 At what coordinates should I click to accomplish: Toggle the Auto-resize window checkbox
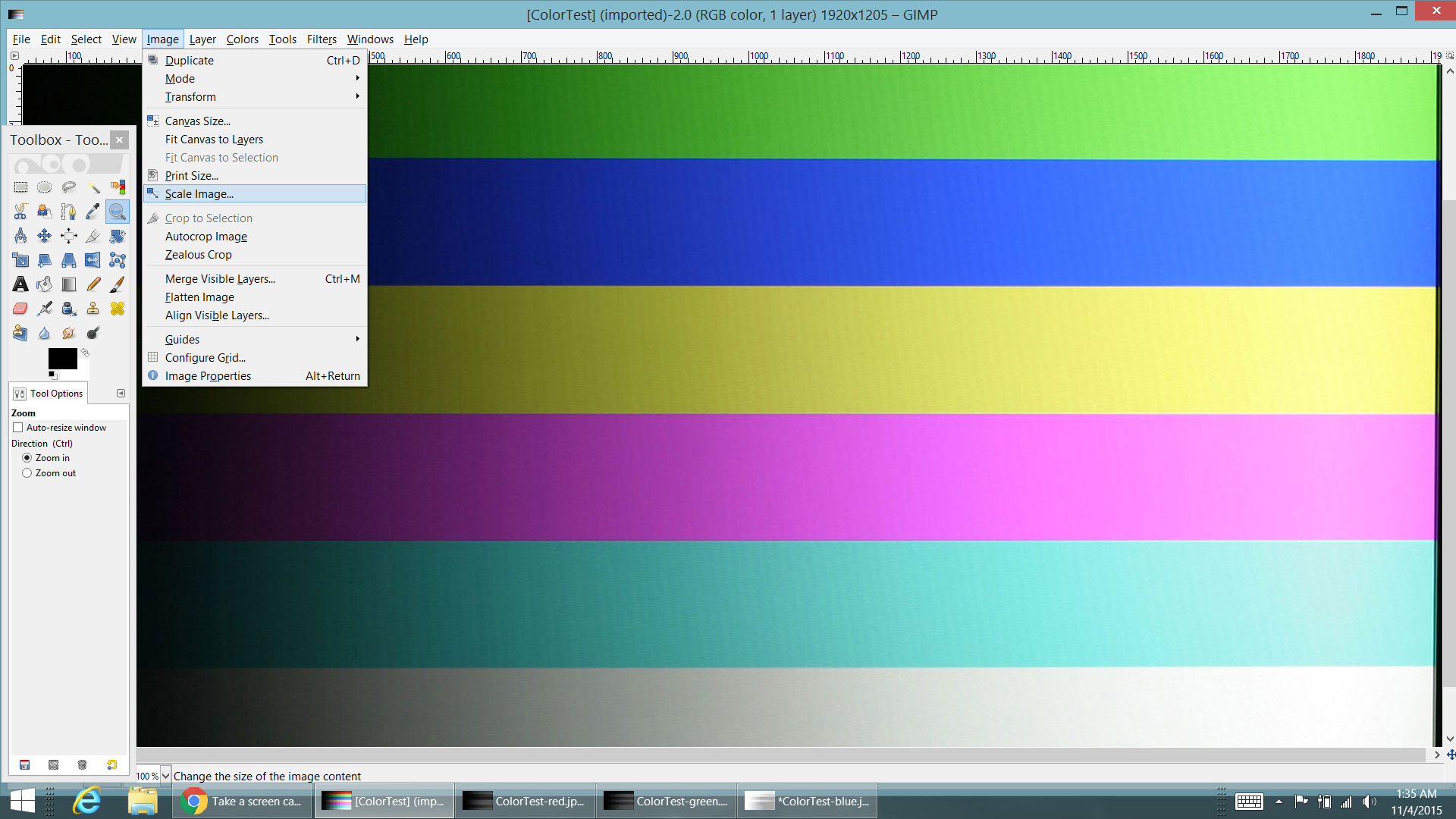point(17,428)
